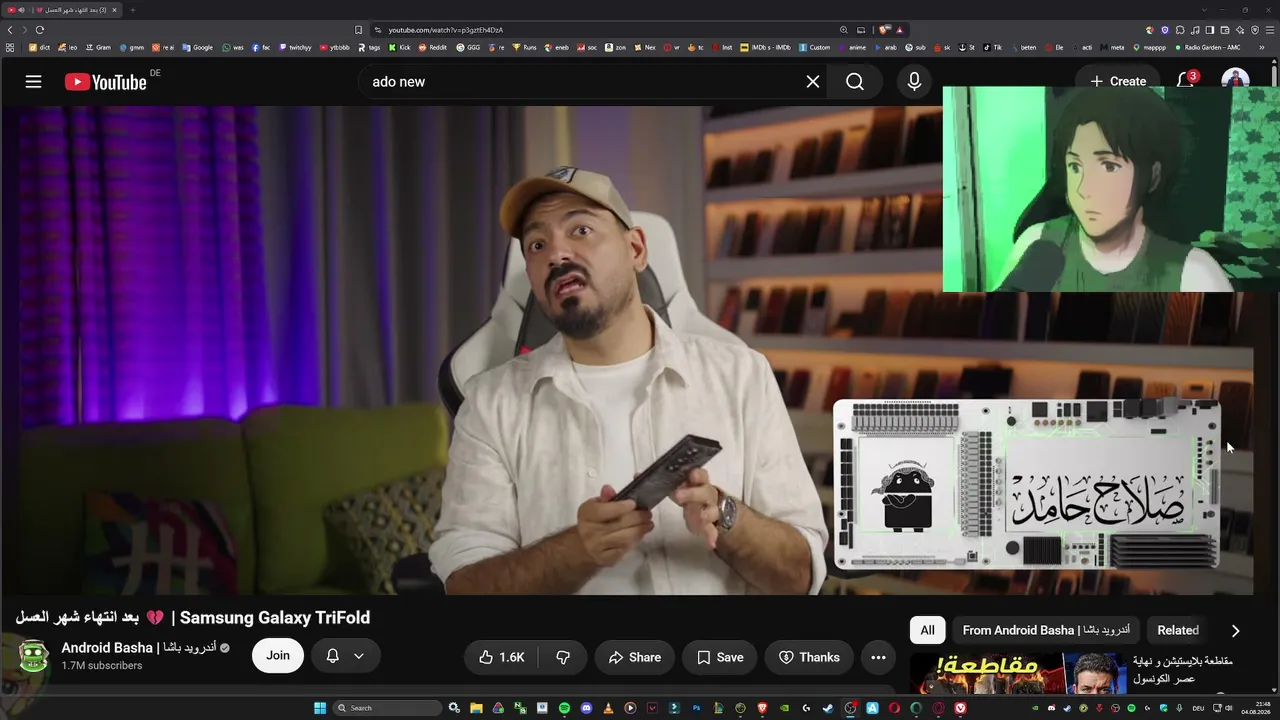Open the 'Kick' bookmark
The height and width of the screenshot is (720, 1280).
[400, 47]
